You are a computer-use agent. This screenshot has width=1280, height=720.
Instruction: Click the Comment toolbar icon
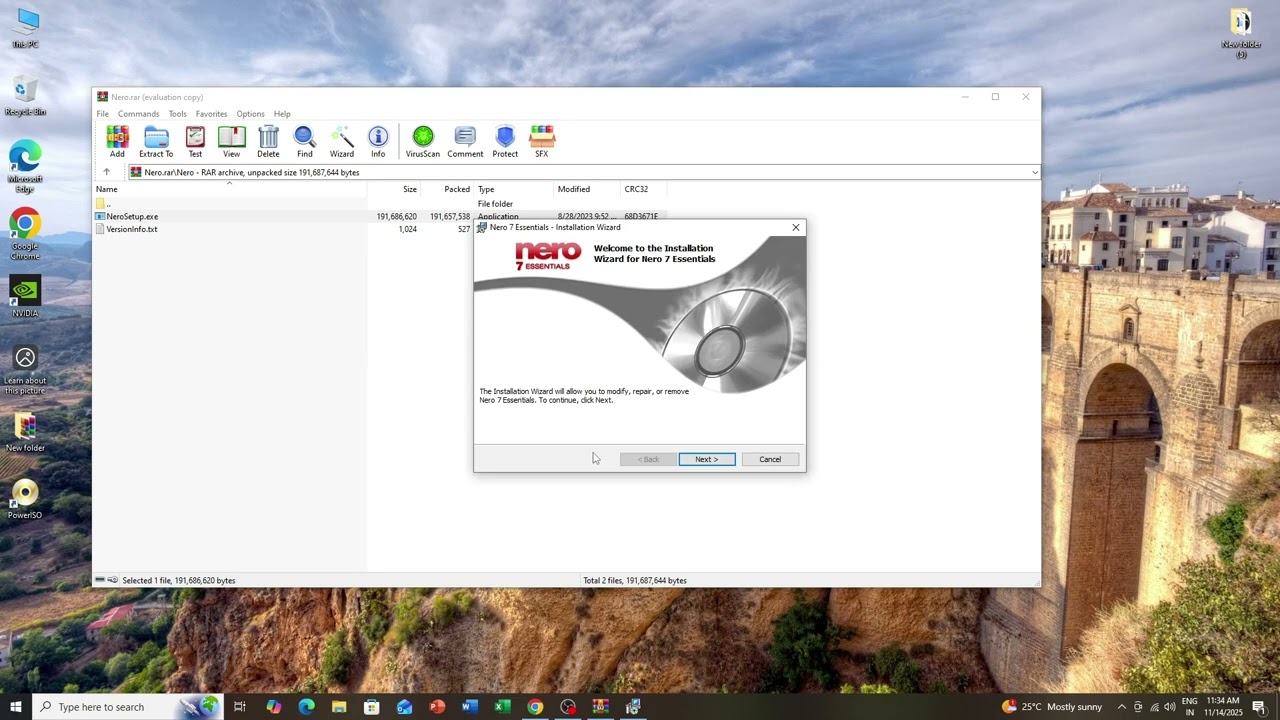[x=465, y=142]
